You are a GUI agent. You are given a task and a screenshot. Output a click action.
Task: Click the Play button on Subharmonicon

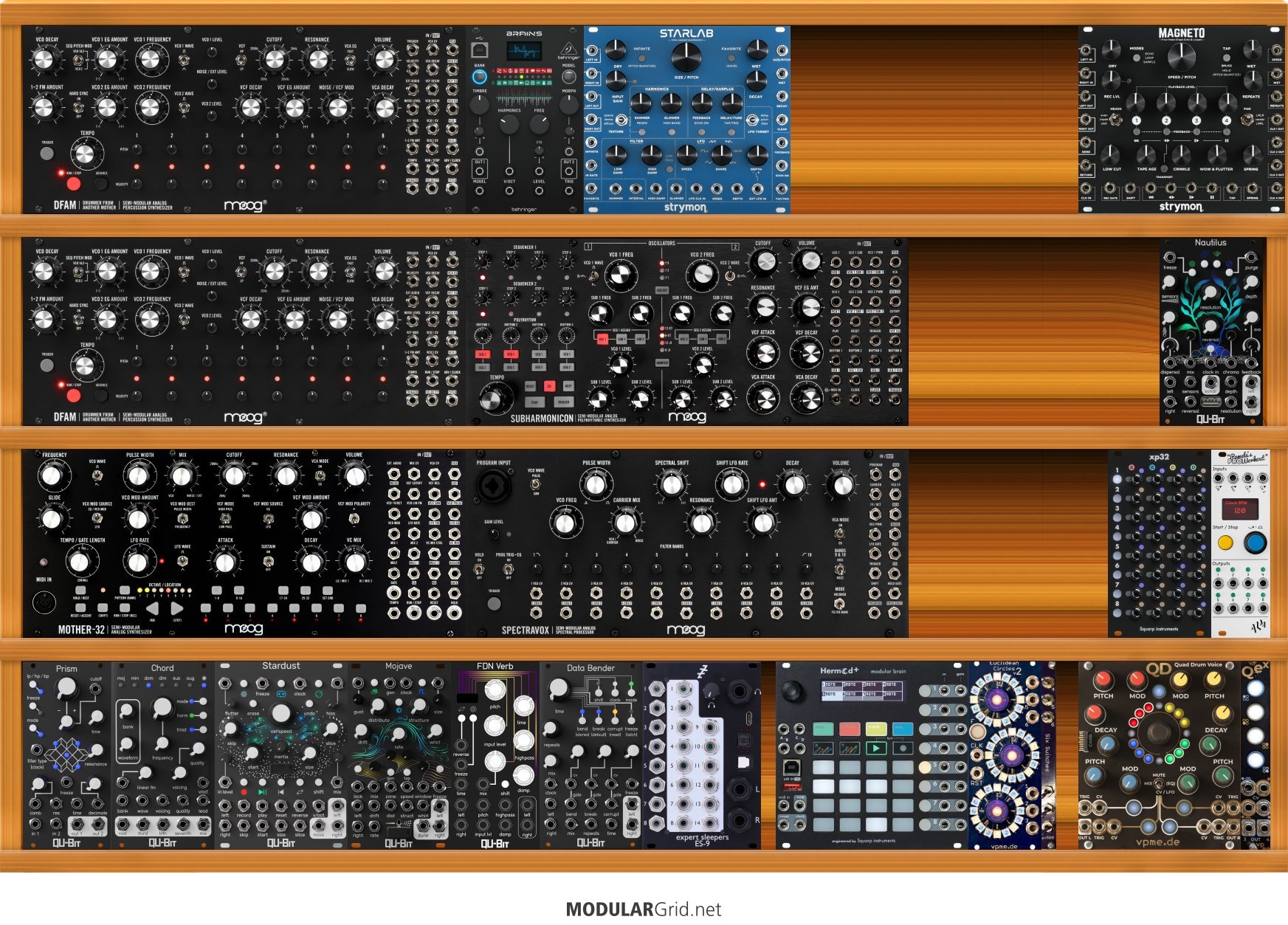534,402
